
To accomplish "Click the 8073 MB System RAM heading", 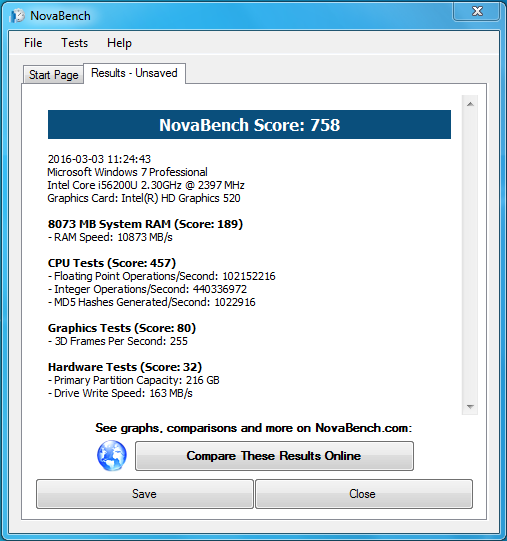I will [x=145, y=224].
